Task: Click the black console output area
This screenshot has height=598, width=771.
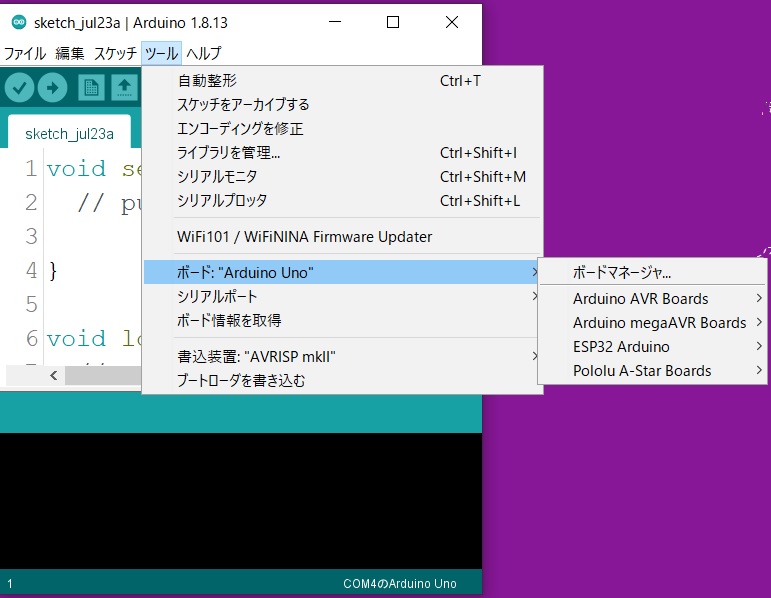Action: pyautogui.click(x=241, y=501)
